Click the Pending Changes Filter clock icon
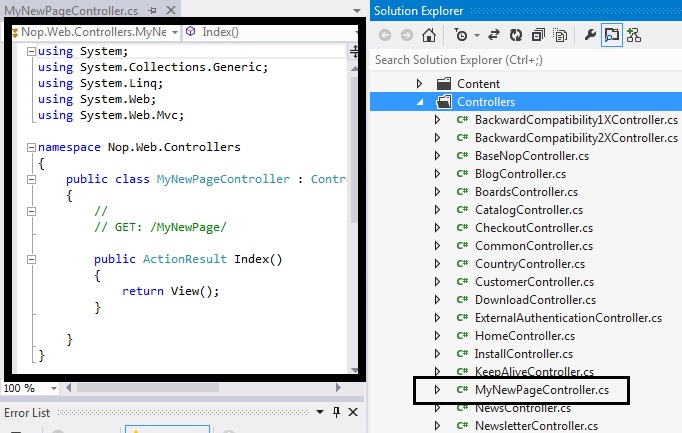This screenshot has width=682, height=433. pyautogui.click(x=461, y=35)
